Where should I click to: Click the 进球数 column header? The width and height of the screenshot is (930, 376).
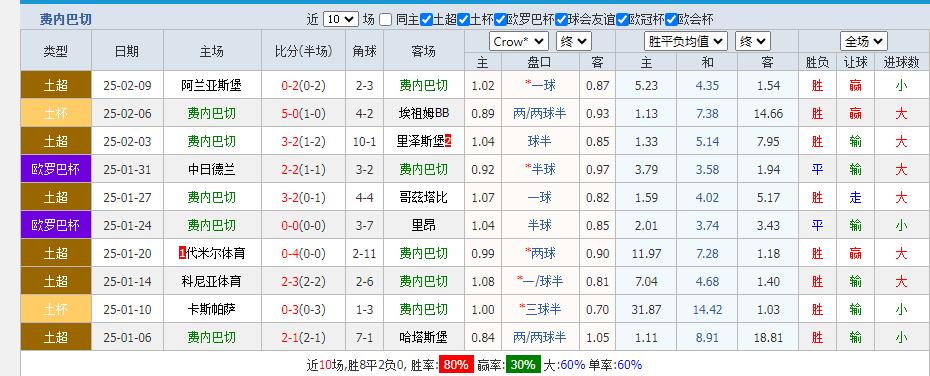click(901, 62)
